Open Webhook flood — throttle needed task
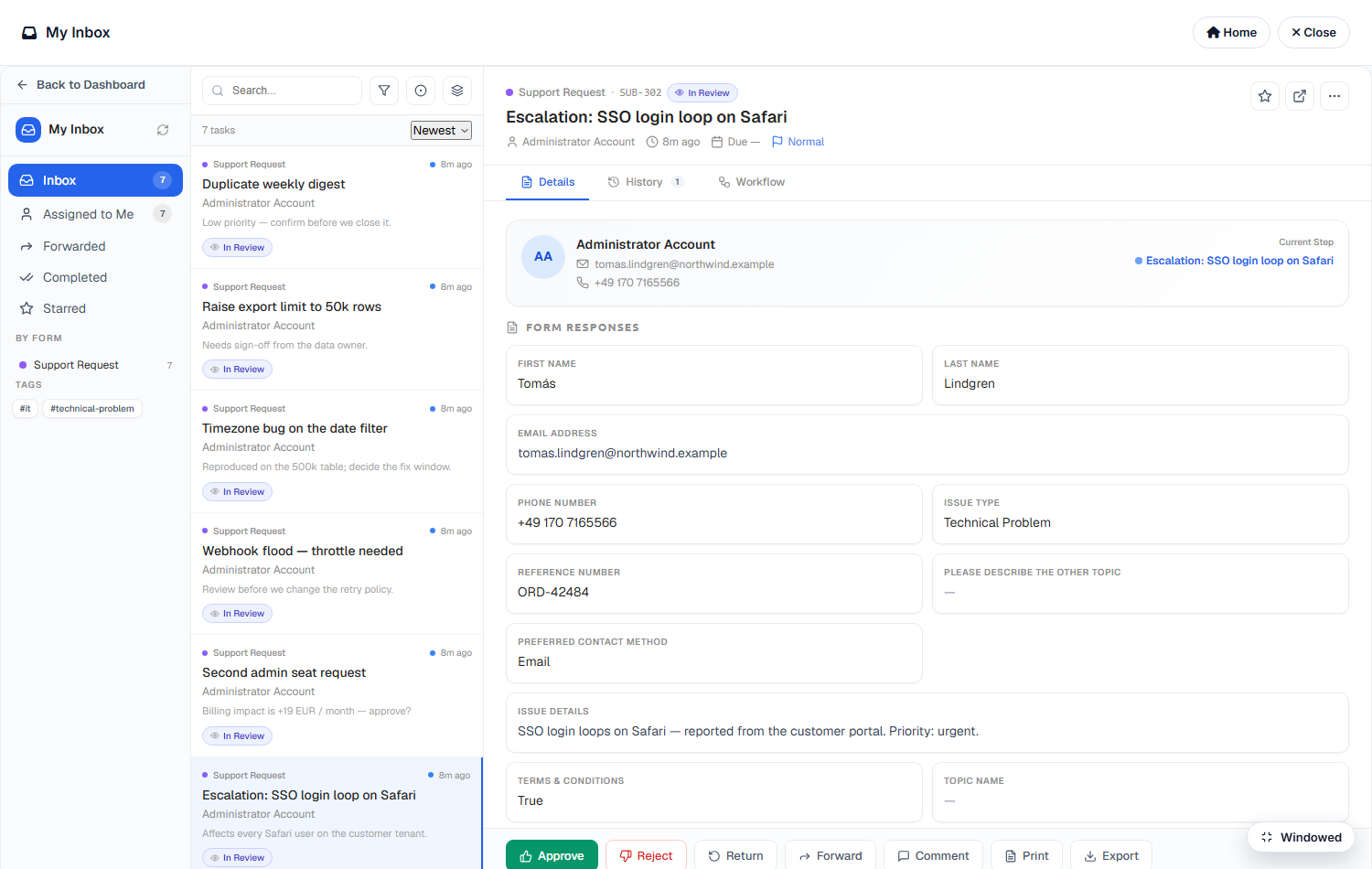Viewport: 1372px width, 869px height. click(337, 574)
